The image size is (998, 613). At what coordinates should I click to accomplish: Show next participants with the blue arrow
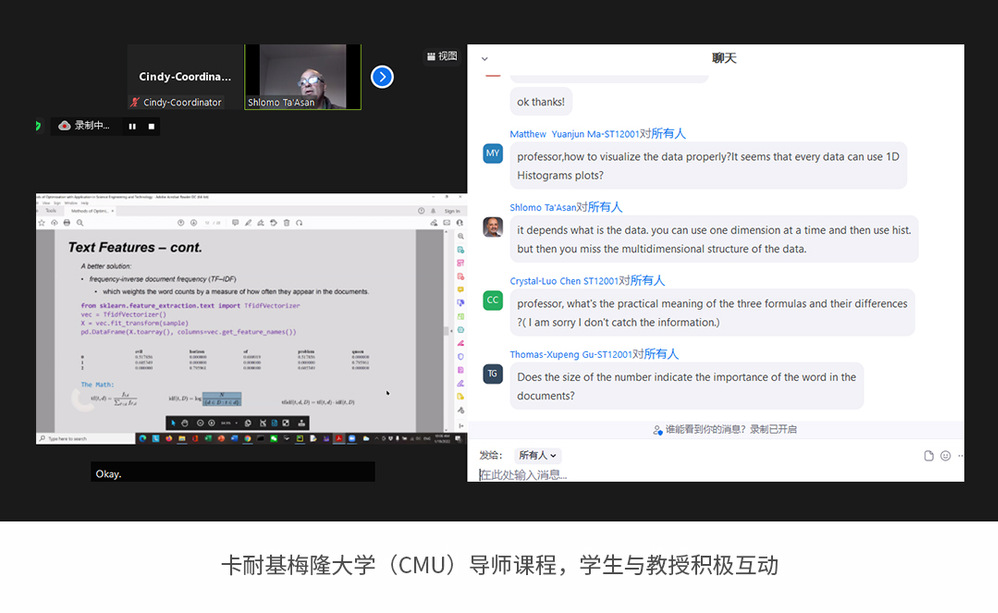(x=381, y=77)
